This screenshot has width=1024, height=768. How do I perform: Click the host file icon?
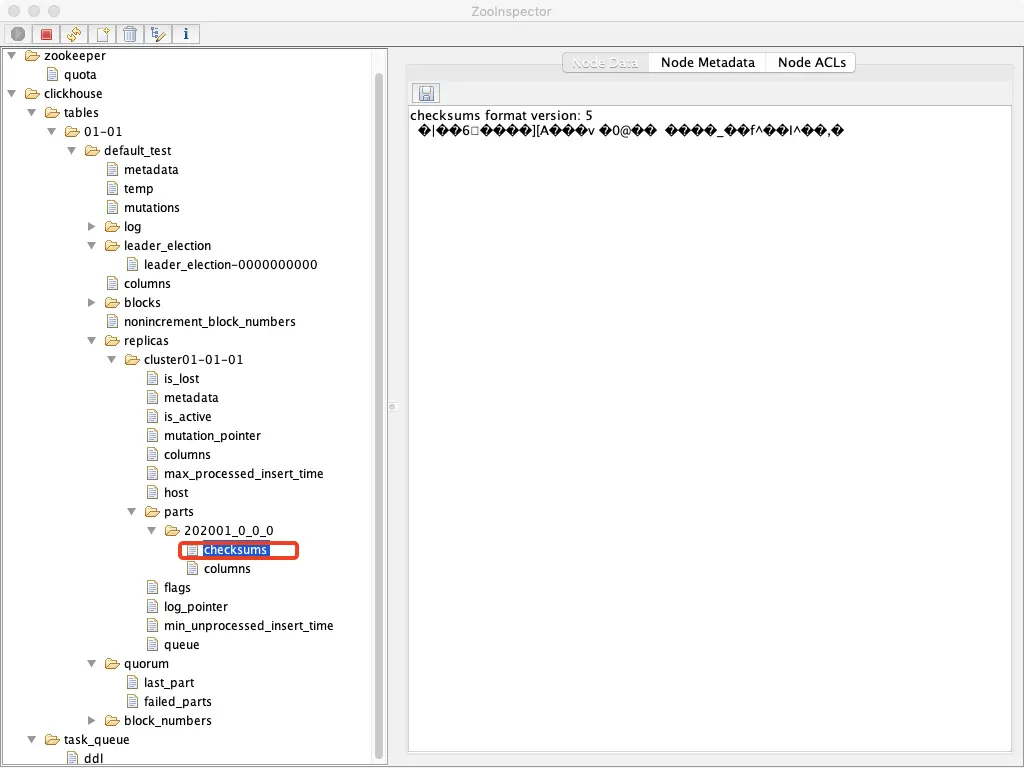point(152,492)
